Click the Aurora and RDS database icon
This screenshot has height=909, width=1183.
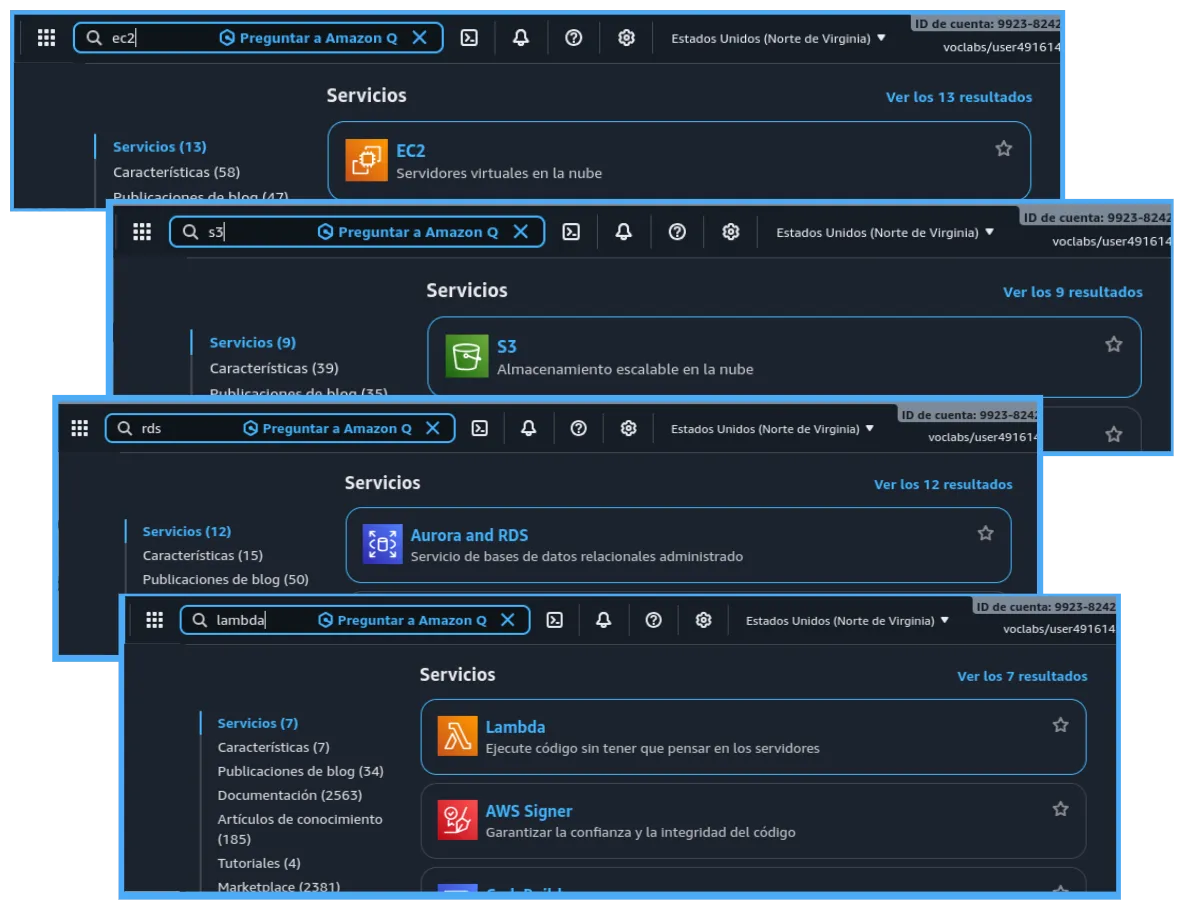coord(380,545)
